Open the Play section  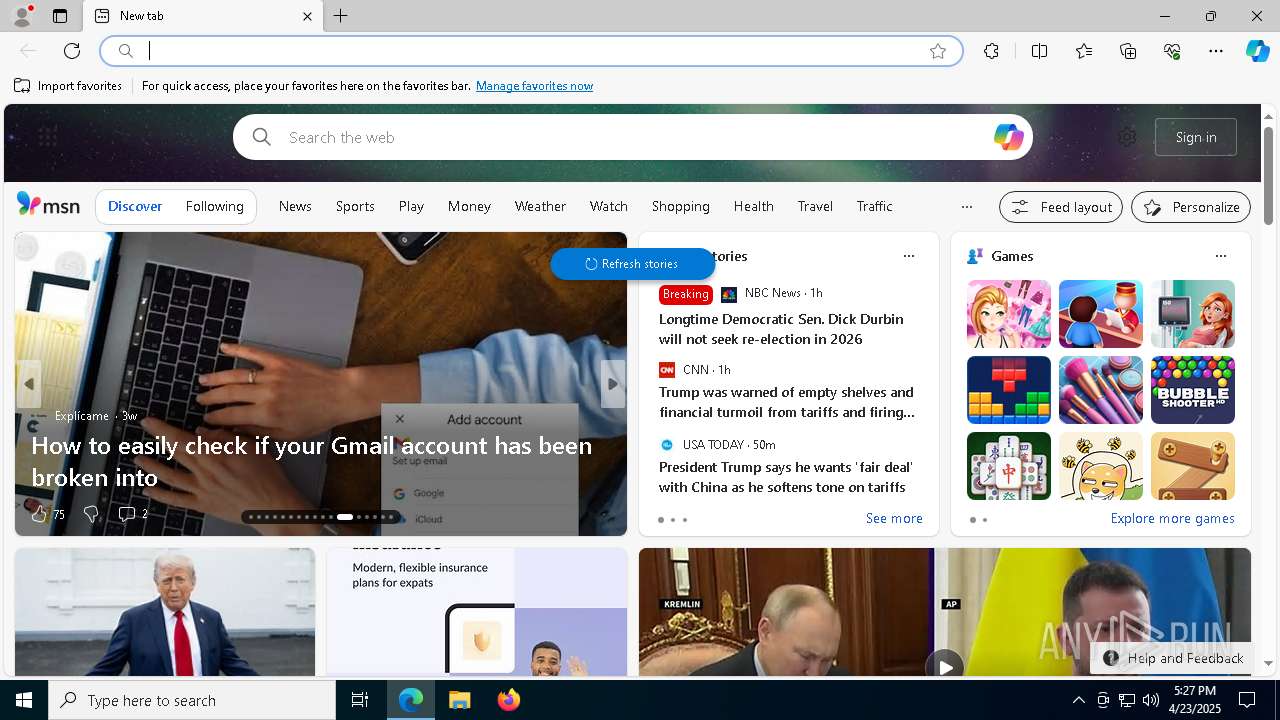pos(411,206)
